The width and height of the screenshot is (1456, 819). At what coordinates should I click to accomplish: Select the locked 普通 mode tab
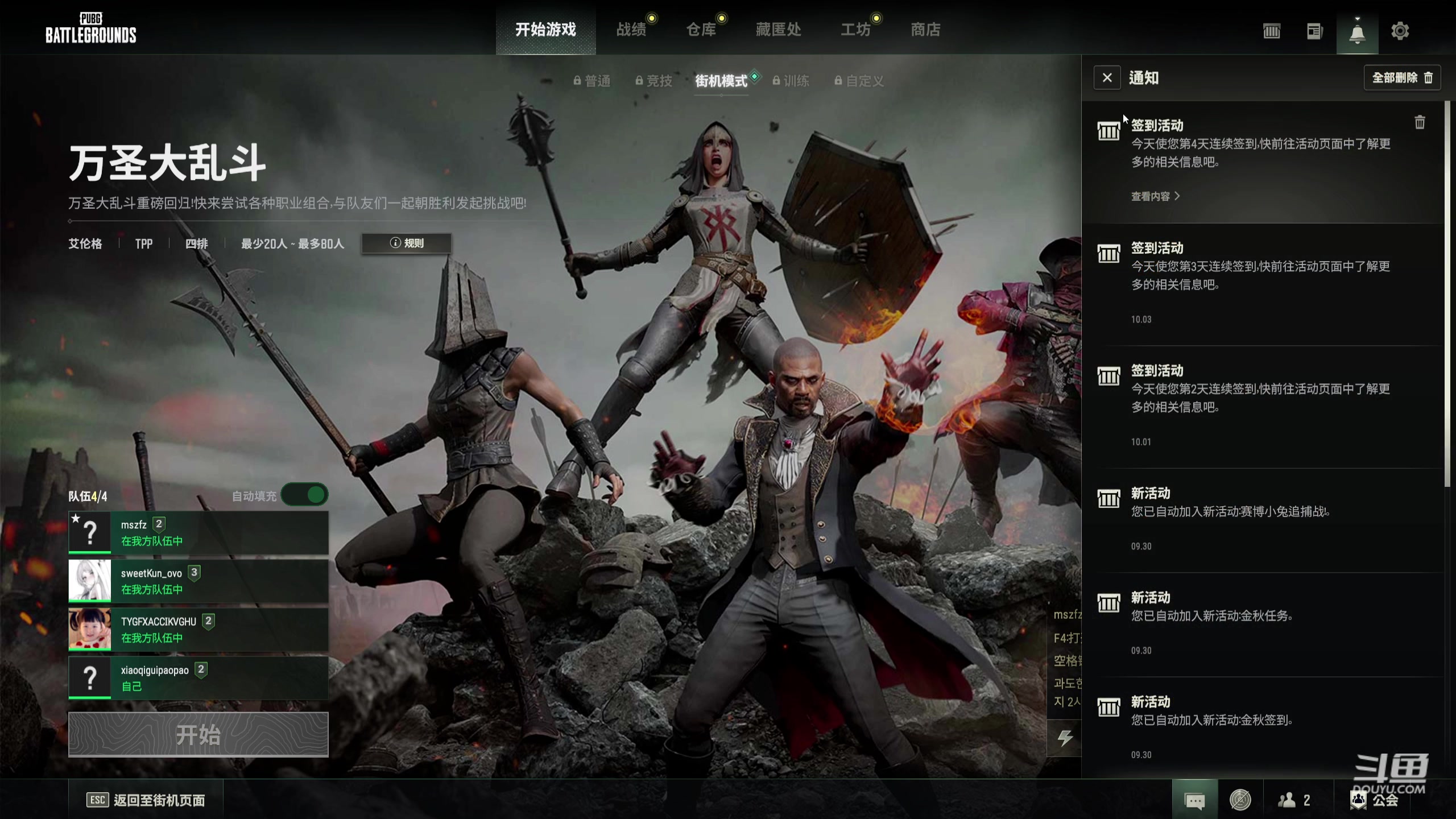(x=592, y=81)
